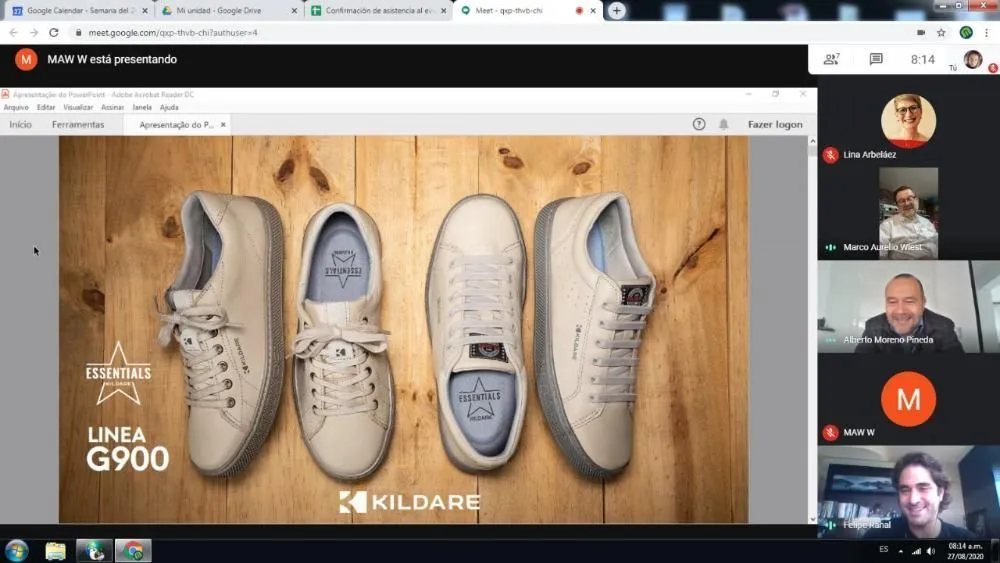This screenshot has height=563, width=1000.
Task: Close the Apresentação do P... document tab
Action: 223,124
